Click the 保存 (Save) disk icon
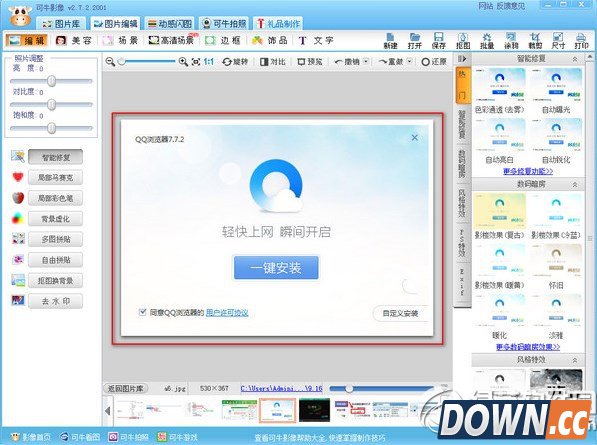The height and width of the screenshot is (445, 597). coord(439,41)
